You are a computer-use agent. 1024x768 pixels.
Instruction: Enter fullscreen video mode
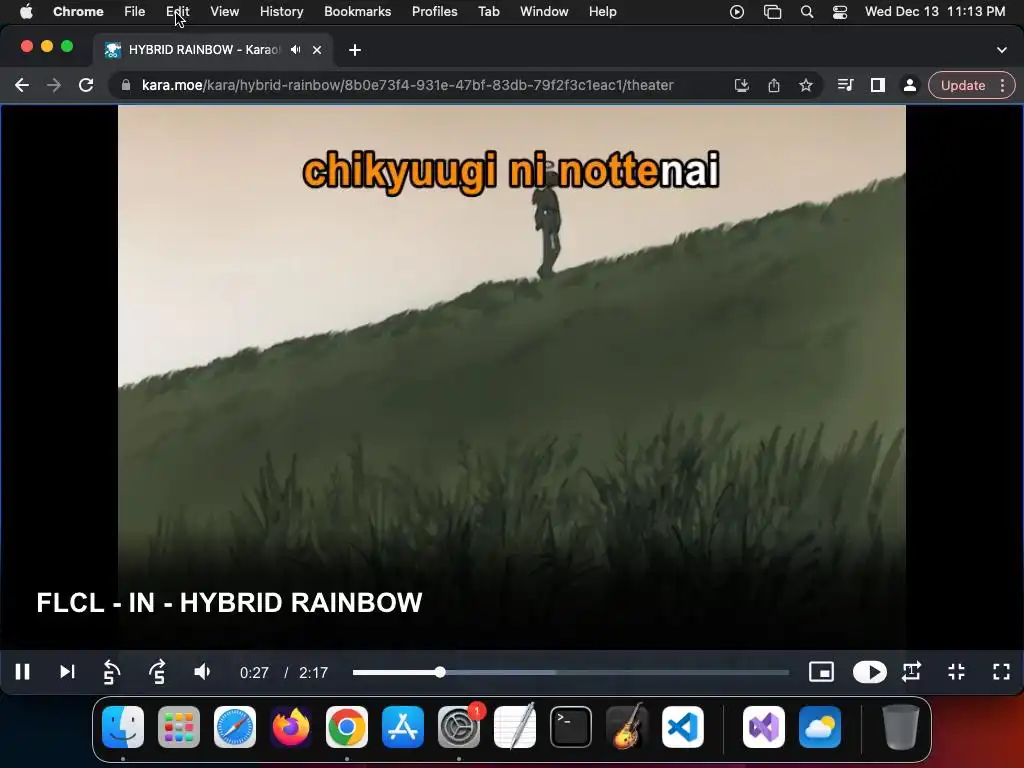(1001, 672)
